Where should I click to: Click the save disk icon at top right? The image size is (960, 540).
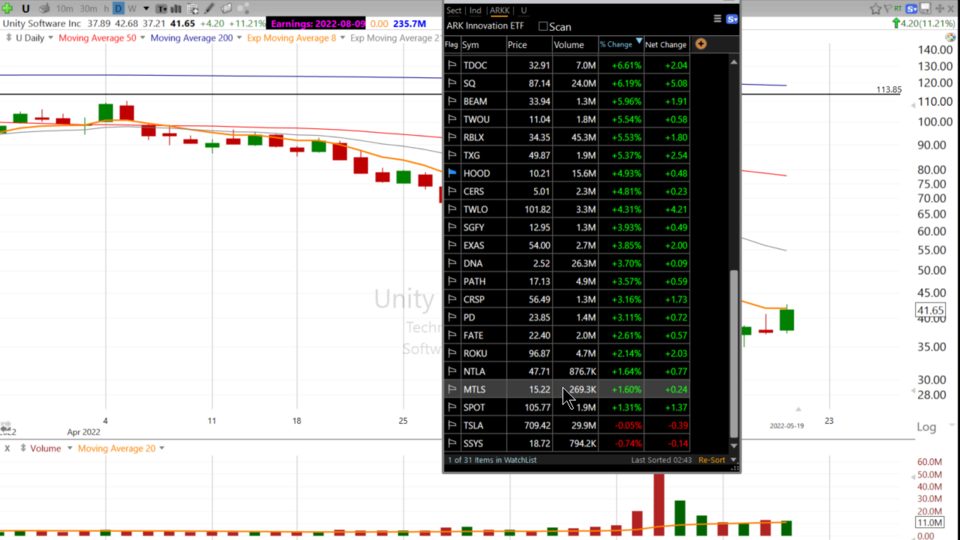(925, 9)
